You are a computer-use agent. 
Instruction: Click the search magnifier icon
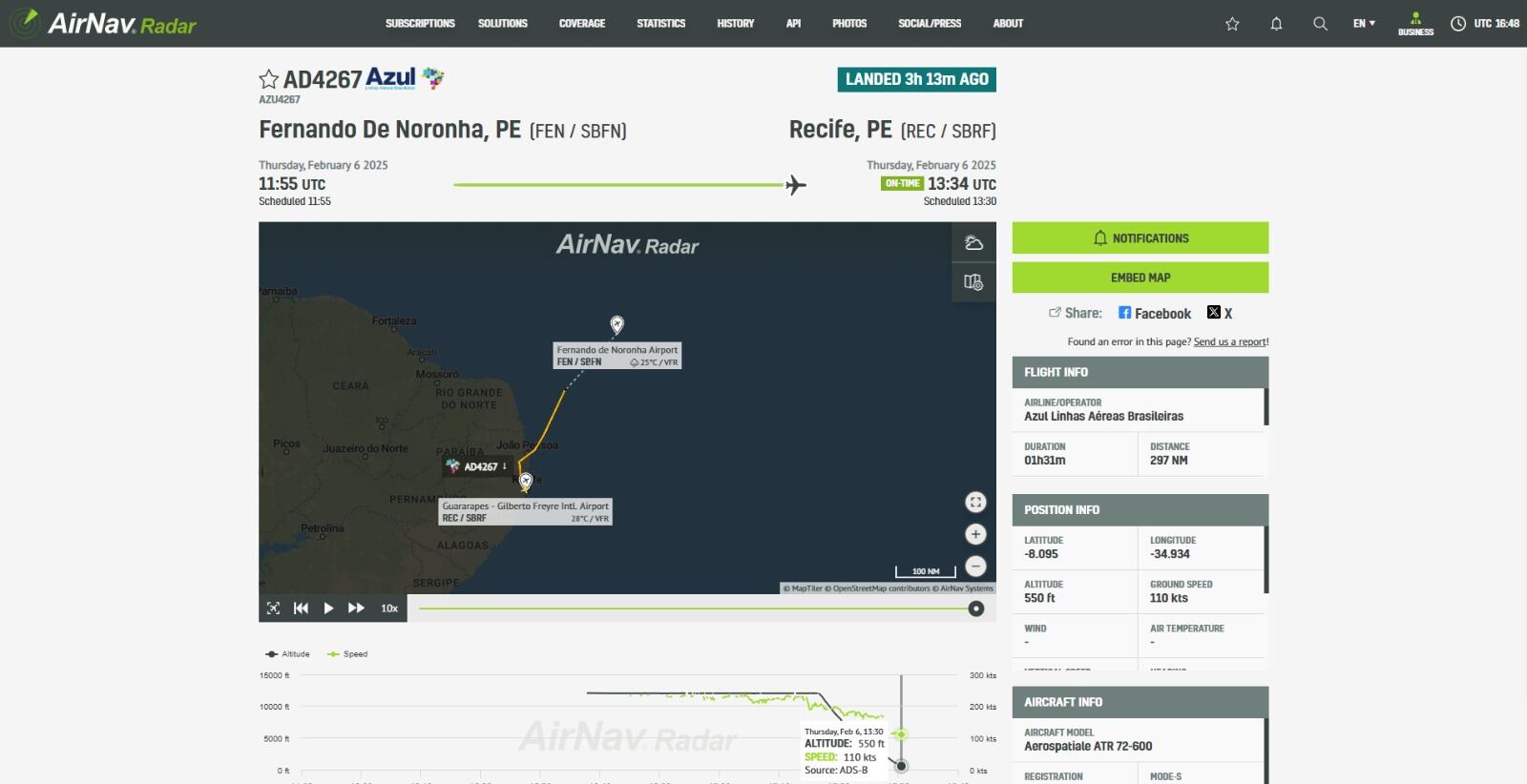tap(1320, 24)
